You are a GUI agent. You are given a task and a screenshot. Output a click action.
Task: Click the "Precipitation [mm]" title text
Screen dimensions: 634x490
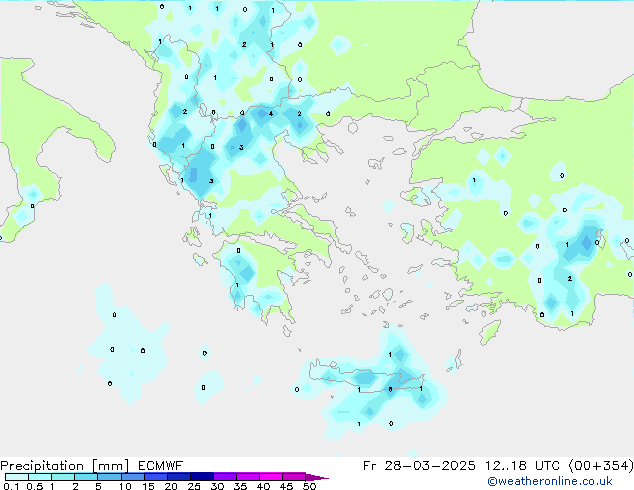coord(65,466)
